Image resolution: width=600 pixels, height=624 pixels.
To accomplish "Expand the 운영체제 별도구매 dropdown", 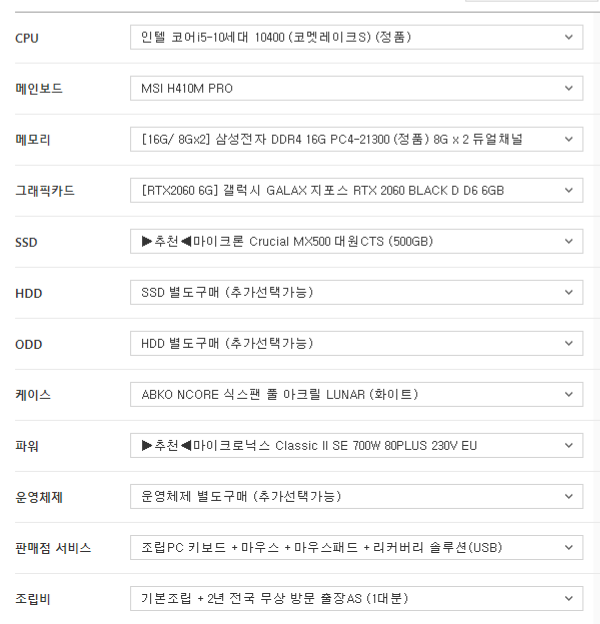I will pyautogui.click(x=356, y=497).
